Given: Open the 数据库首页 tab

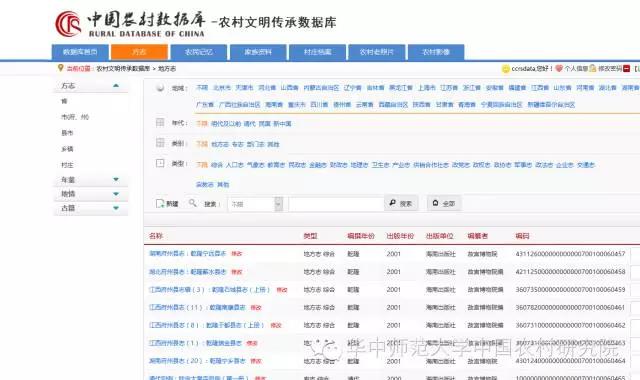Looking at the screenshot, I should (80, 52).
